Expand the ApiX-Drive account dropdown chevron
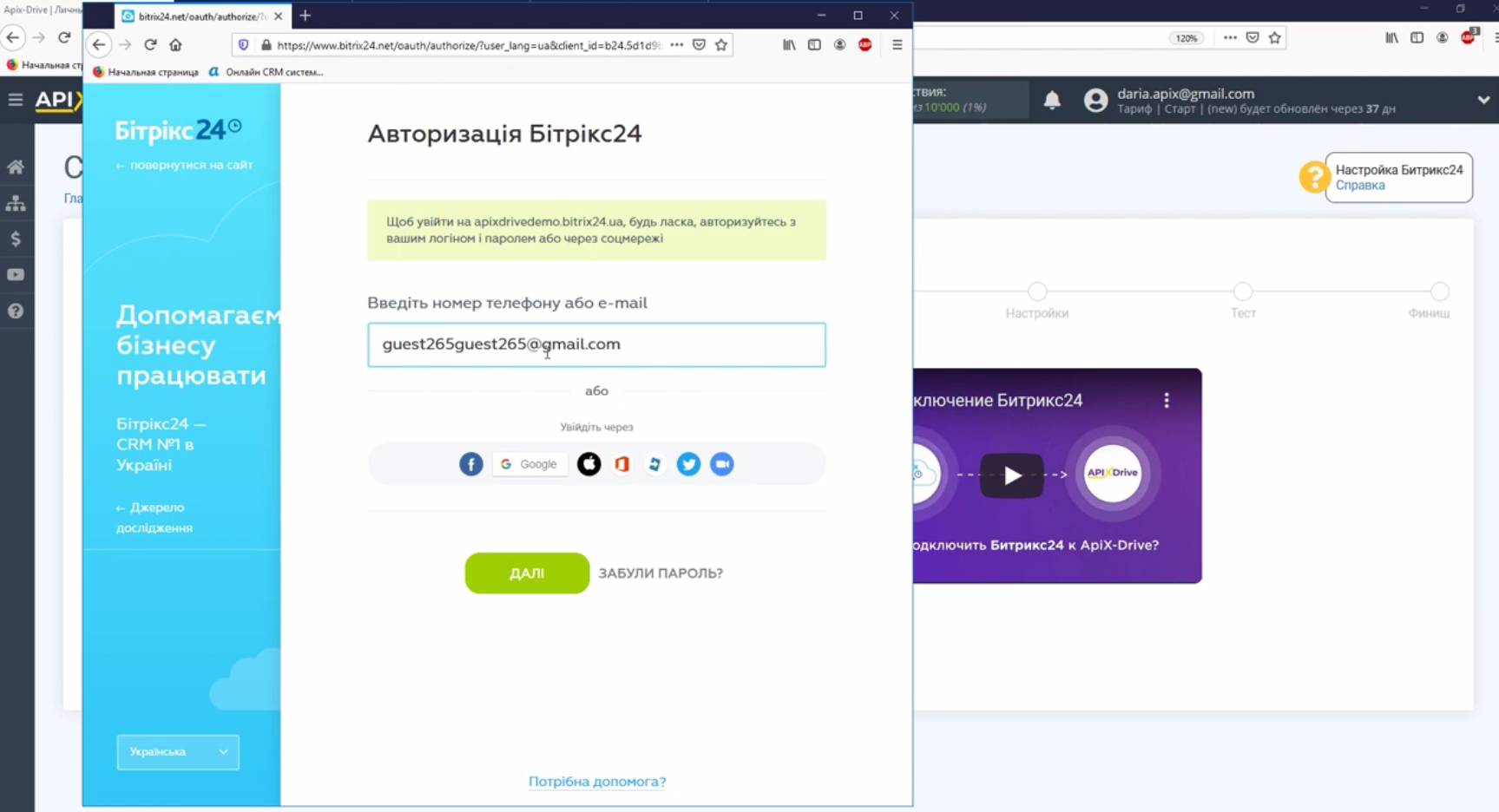The height and width of the screenshot is (812, 1499). 1483,101
